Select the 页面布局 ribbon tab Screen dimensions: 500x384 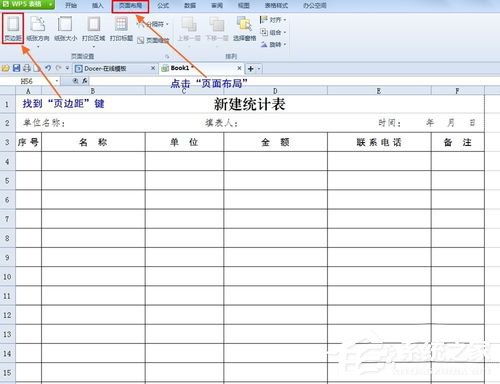coord(130,6)
